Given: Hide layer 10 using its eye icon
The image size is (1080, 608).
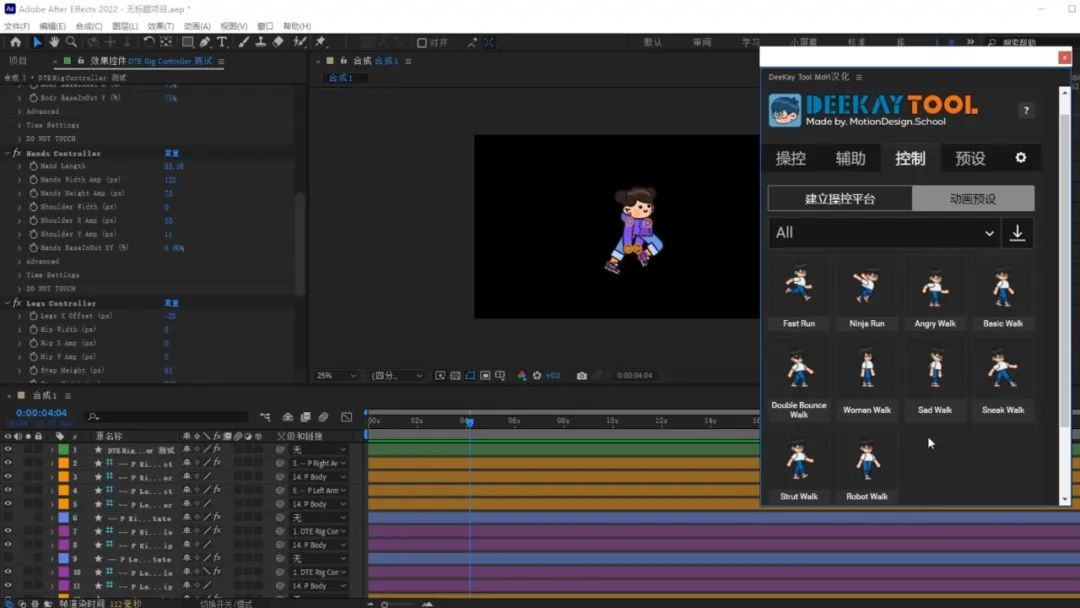Looking at the screenshot, I should tap(8, 572).
